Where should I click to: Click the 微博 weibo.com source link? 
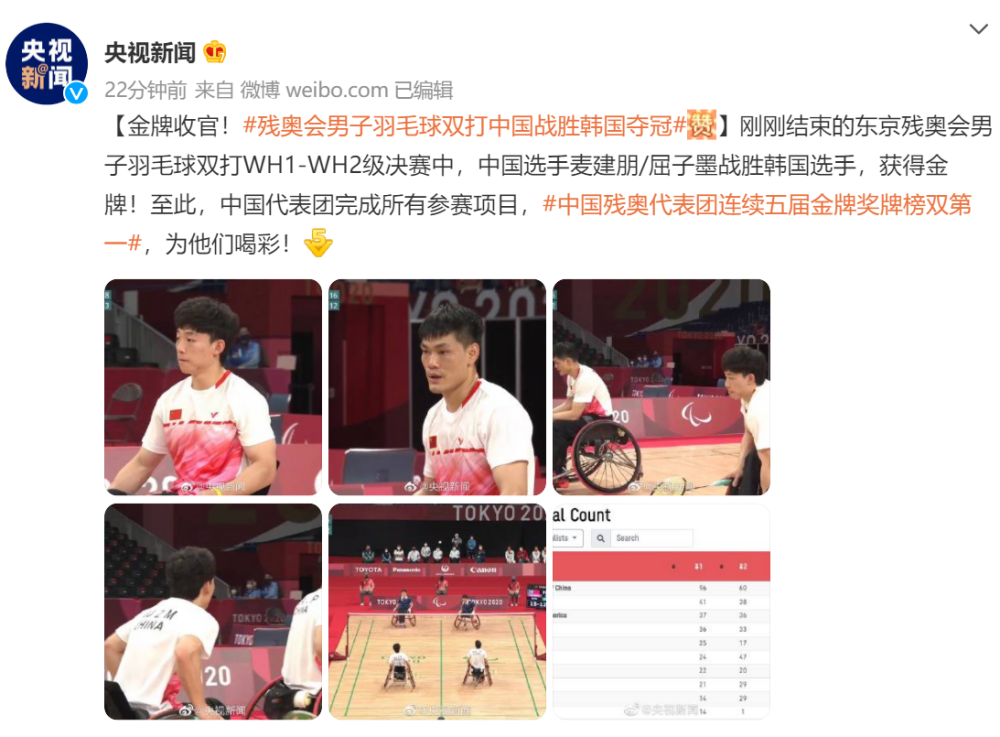(x=314, y=90)
